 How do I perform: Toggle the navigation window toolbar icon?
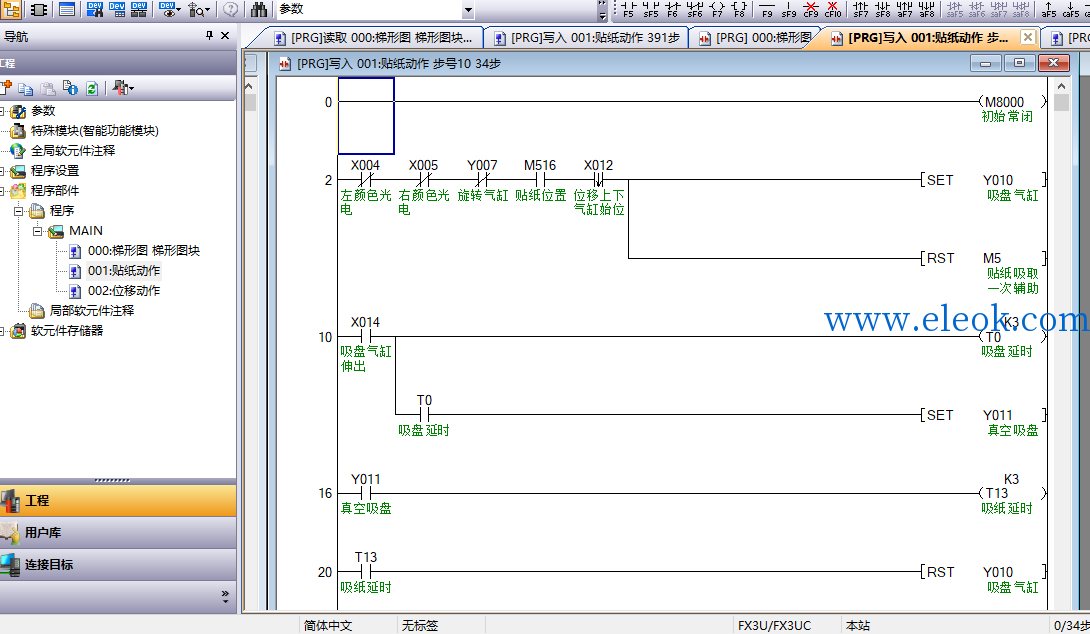click(x=12, y=10)
